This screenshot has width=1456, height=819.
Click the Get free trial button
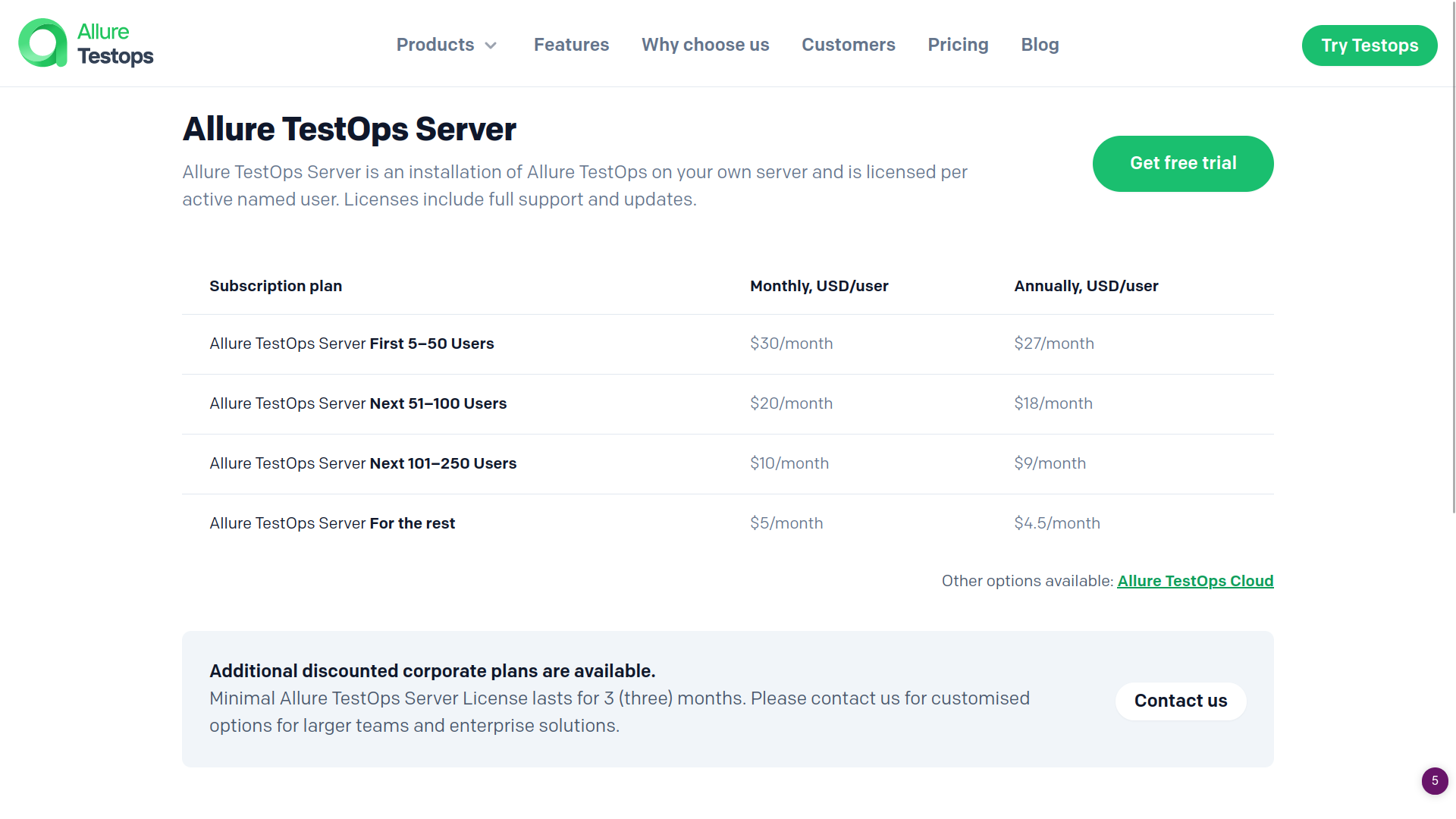(x=1182, y=163)
